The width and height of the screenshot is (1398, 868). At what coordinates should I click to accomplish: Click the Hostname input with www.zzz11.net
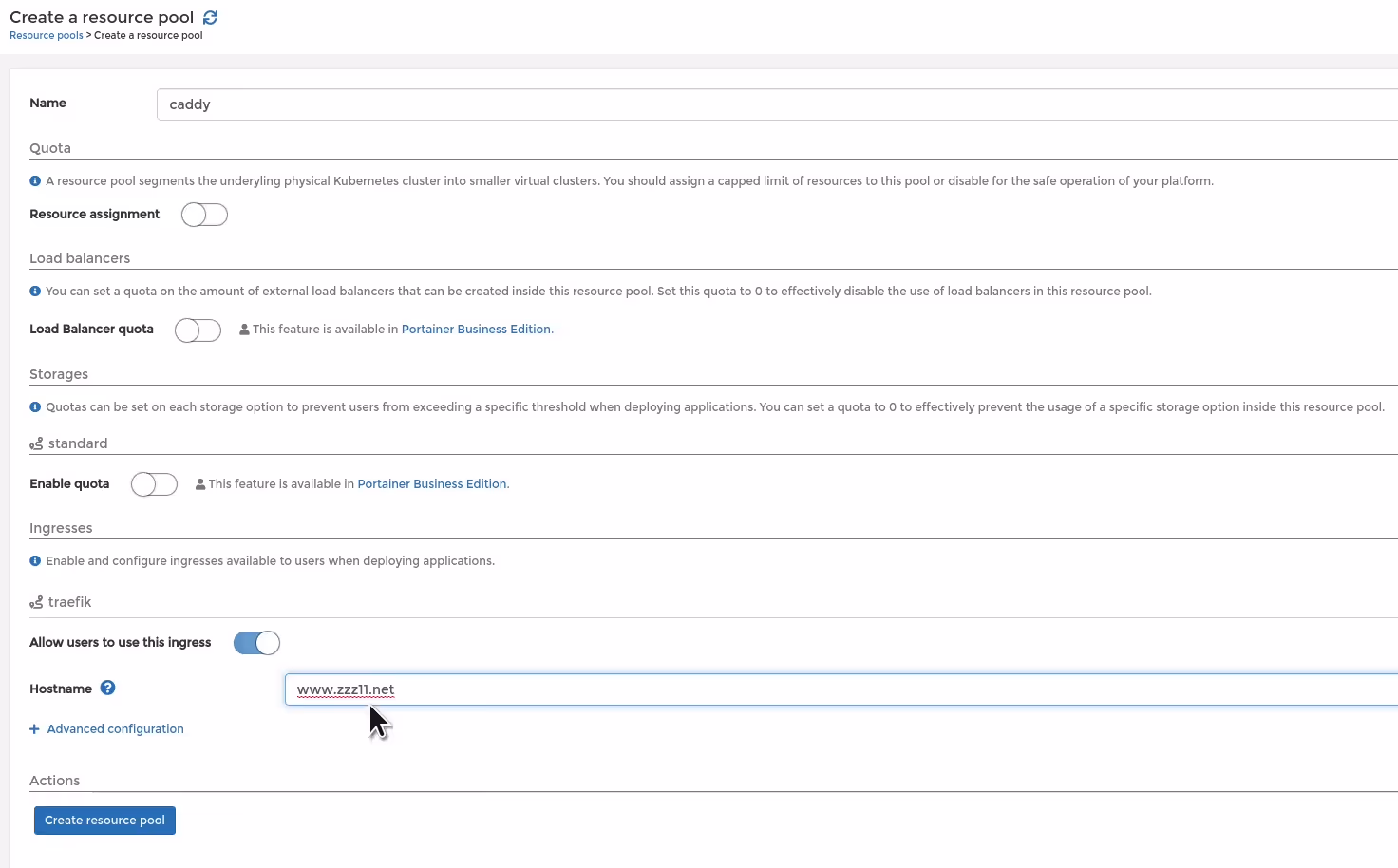click(841, 689)
